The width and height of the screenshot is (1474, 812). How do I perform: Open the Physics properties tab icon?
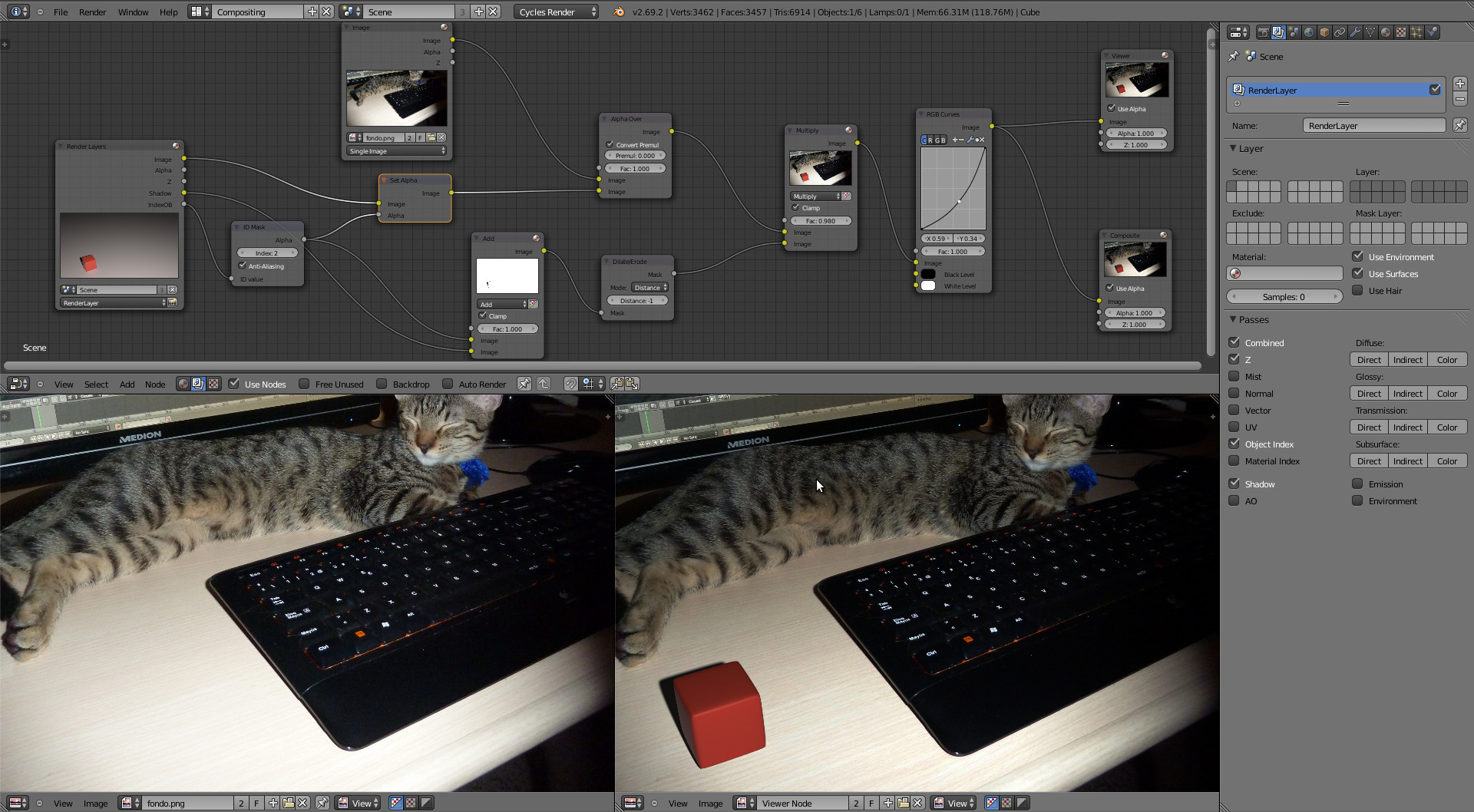click(1432, 32)
